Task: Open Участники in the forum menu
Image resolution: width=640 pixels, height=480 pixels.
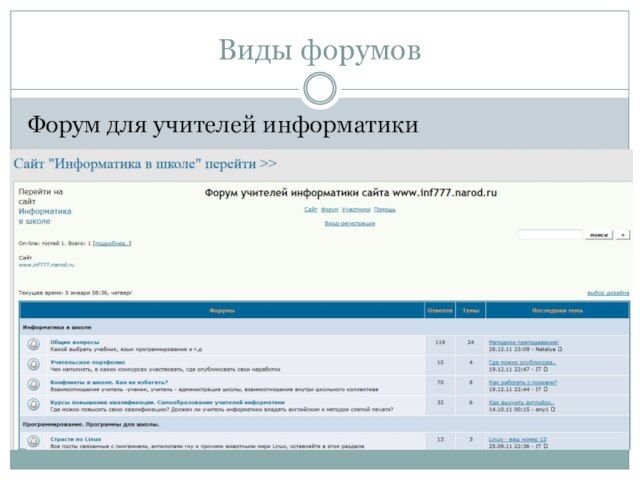Action: 356,210
